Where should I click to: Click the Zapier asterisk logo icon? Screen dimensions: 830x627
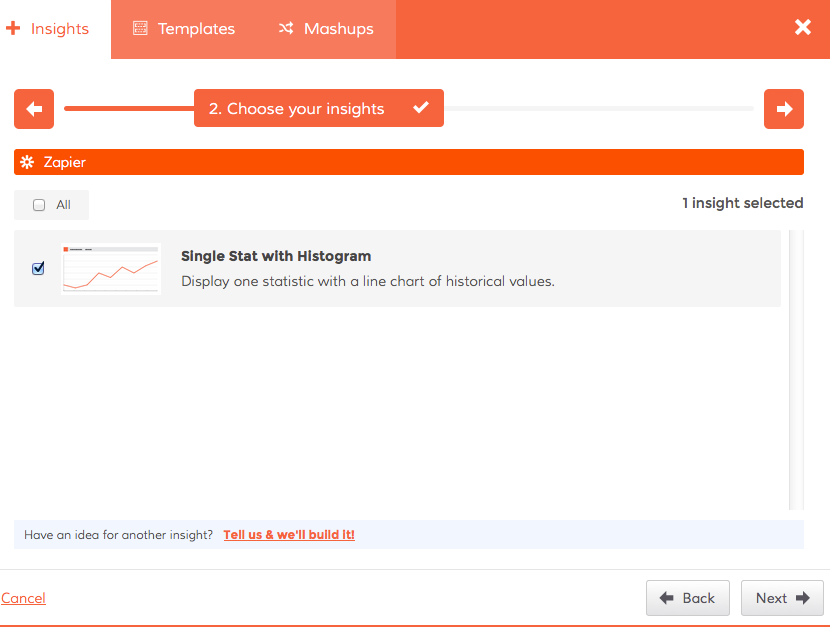[x=27, y=162]
